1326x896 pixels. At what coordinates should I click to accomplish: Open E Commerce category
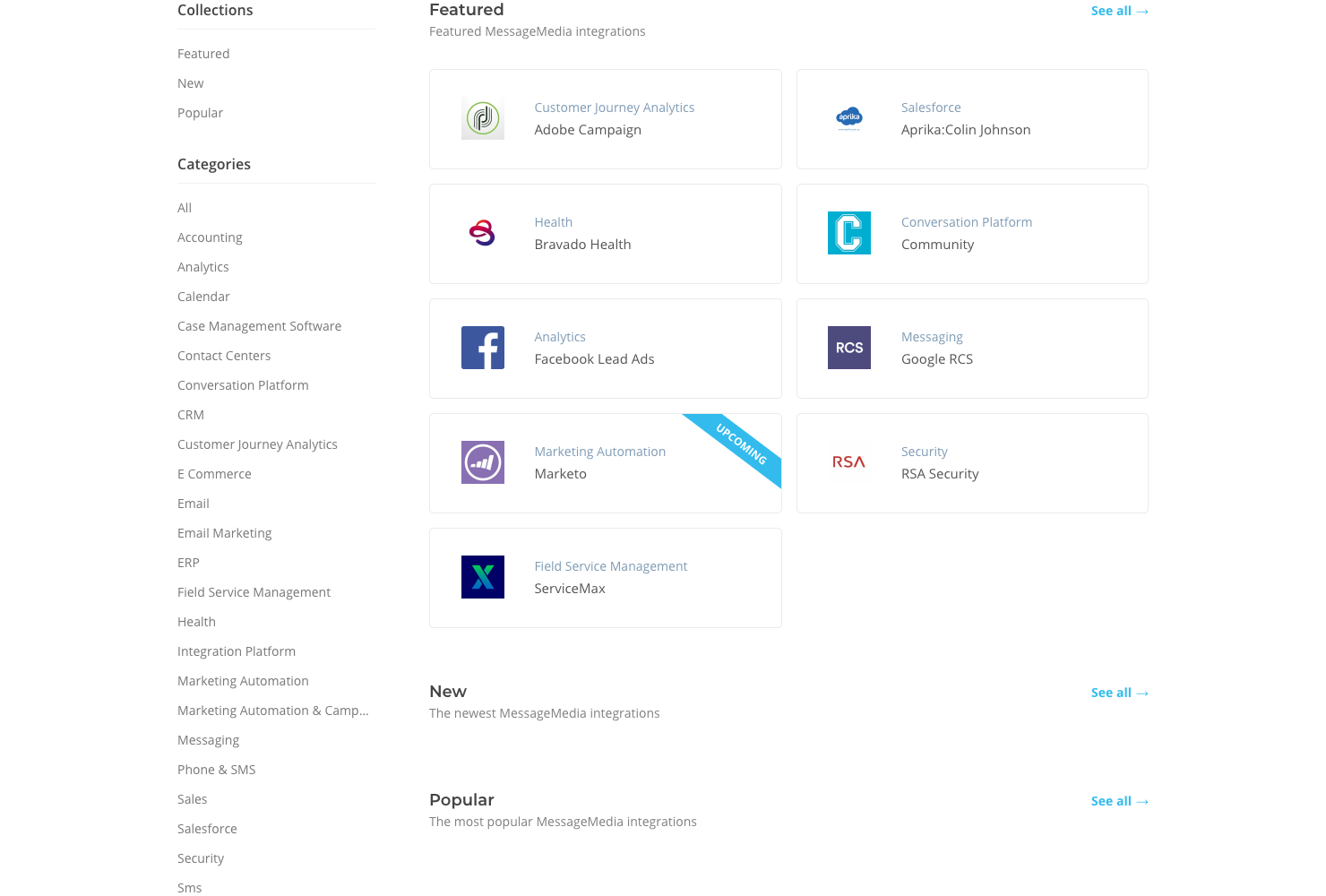214,474
